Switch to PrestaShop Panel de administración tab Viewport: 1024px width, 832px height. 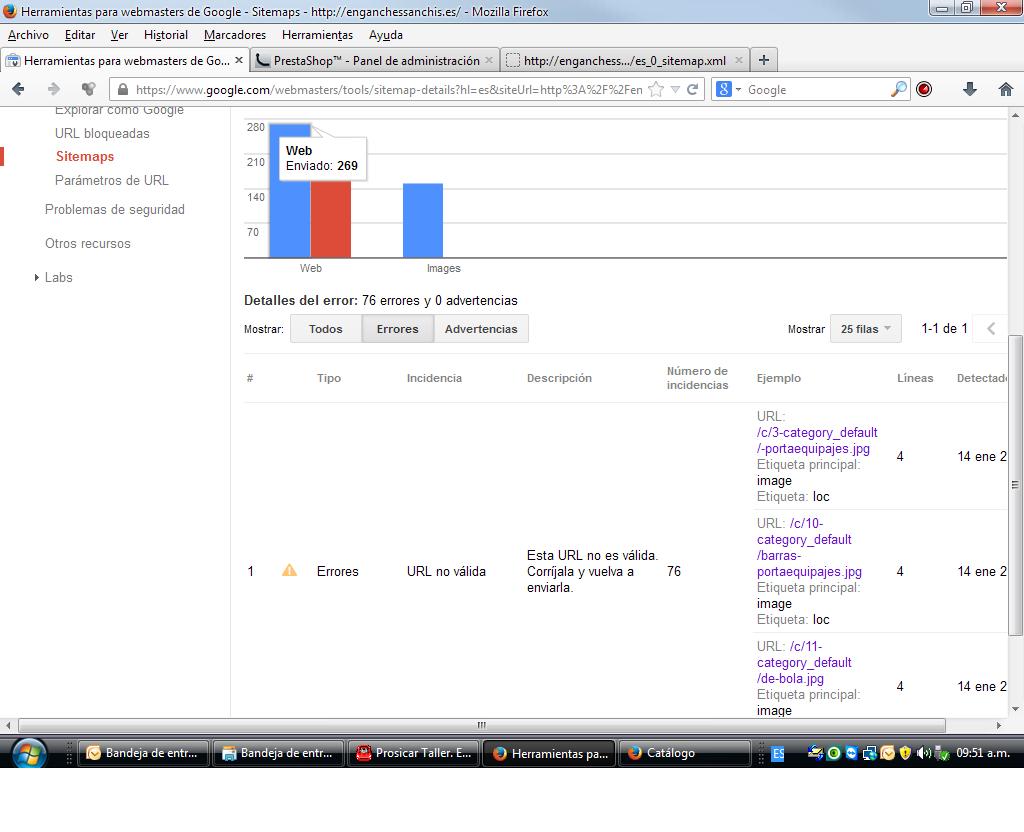pyautogui.click(x=375, y=60)
